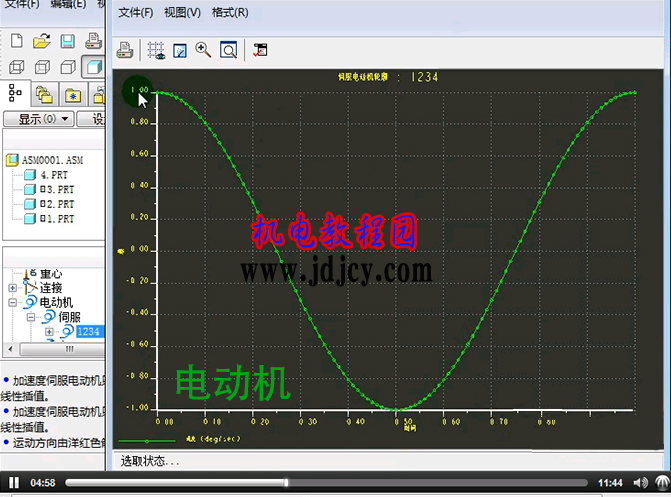Screen dimensions: 671x497
Task: Select 01.PRT in model tree
Action: tap(57, 219)
